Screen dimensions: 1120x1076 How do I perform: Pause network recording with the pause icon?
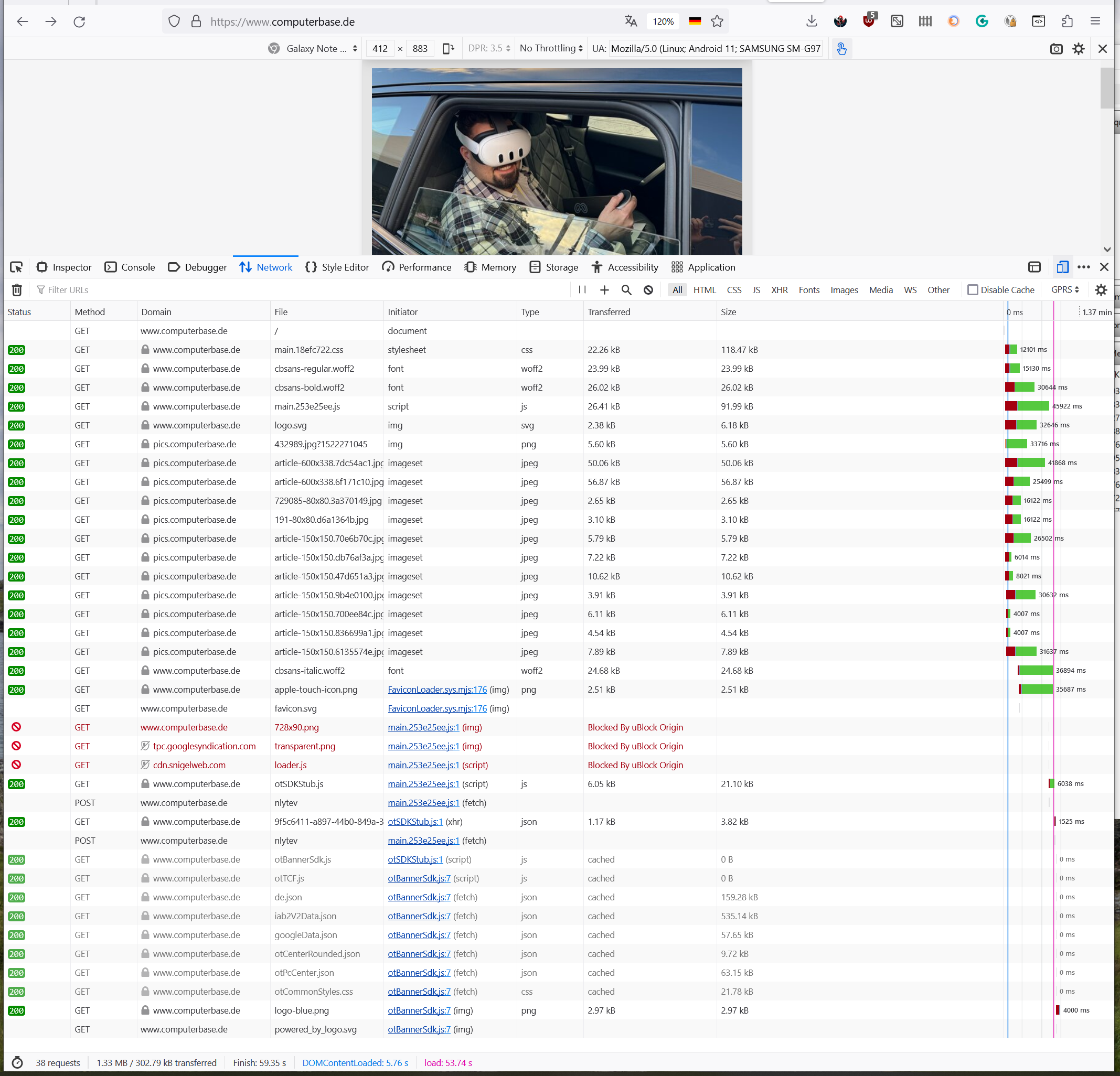coord(582,289)
